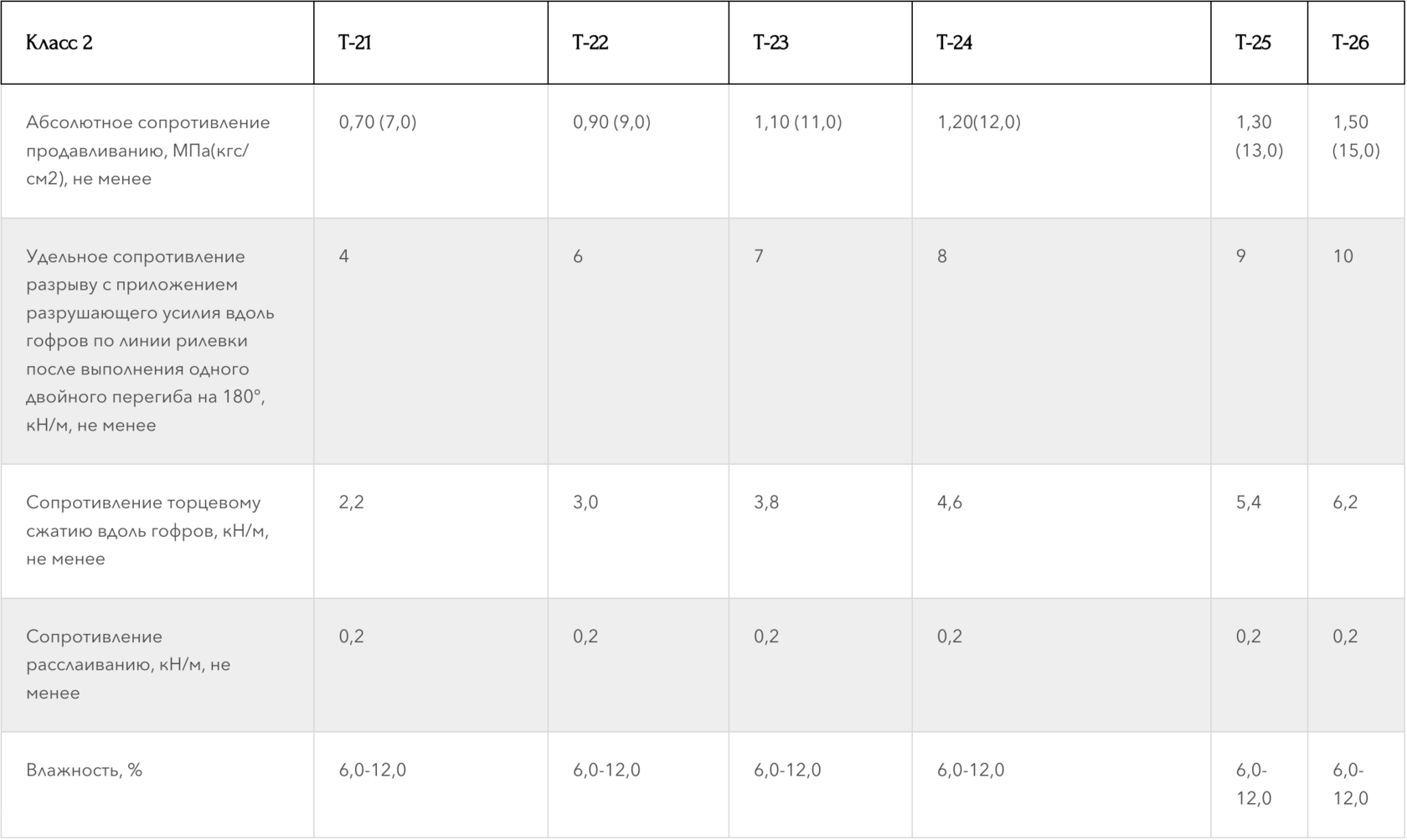Select the T-25 column header
This screenshot has width=1407, height=840.
pyautogui.click(x=1253, y=43)
